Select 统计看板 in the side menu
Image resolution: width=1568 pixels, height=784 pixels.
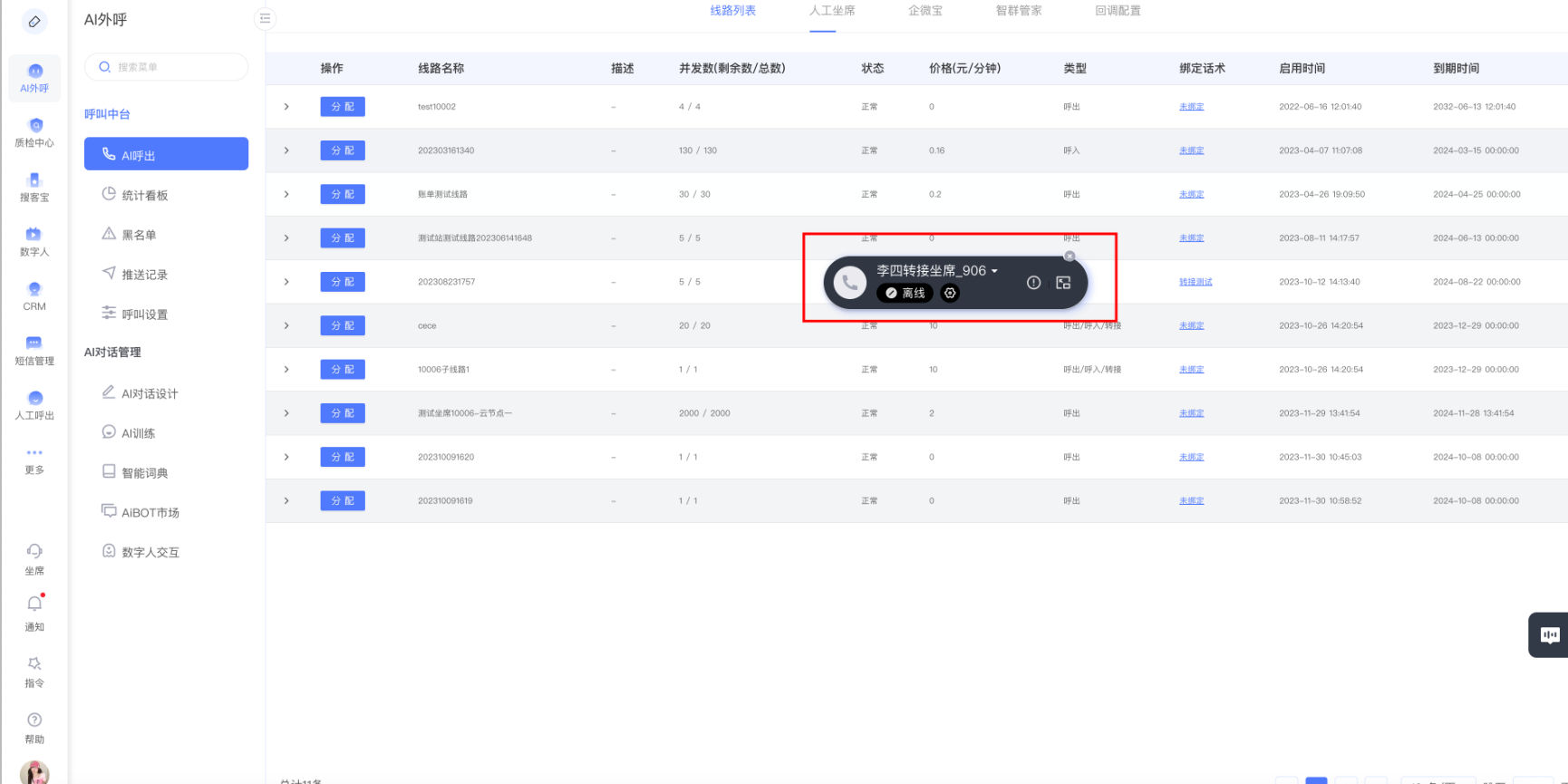coord(145,195)
